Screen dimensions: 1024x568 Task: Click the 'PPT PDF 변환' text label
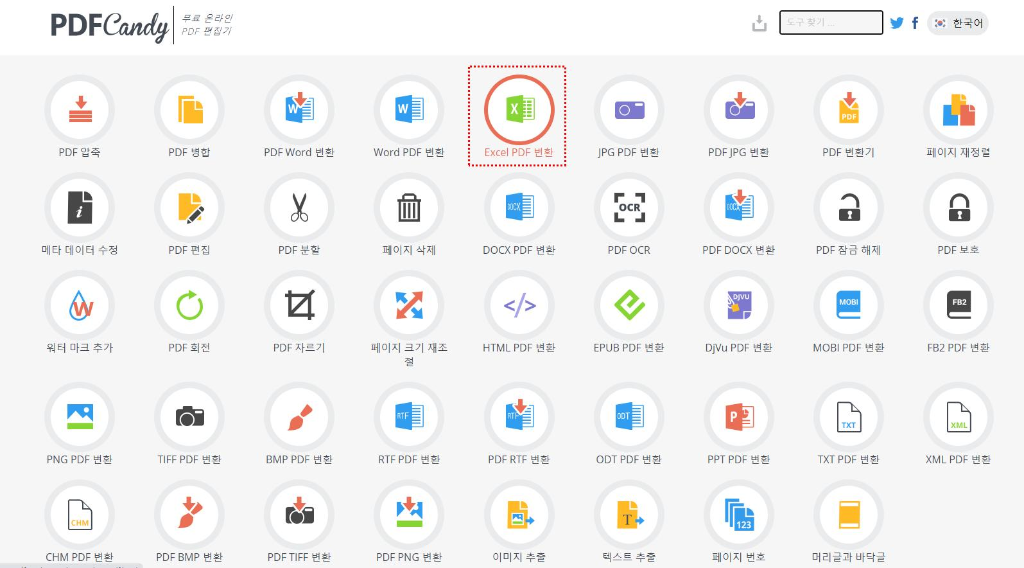pos(739,460)
